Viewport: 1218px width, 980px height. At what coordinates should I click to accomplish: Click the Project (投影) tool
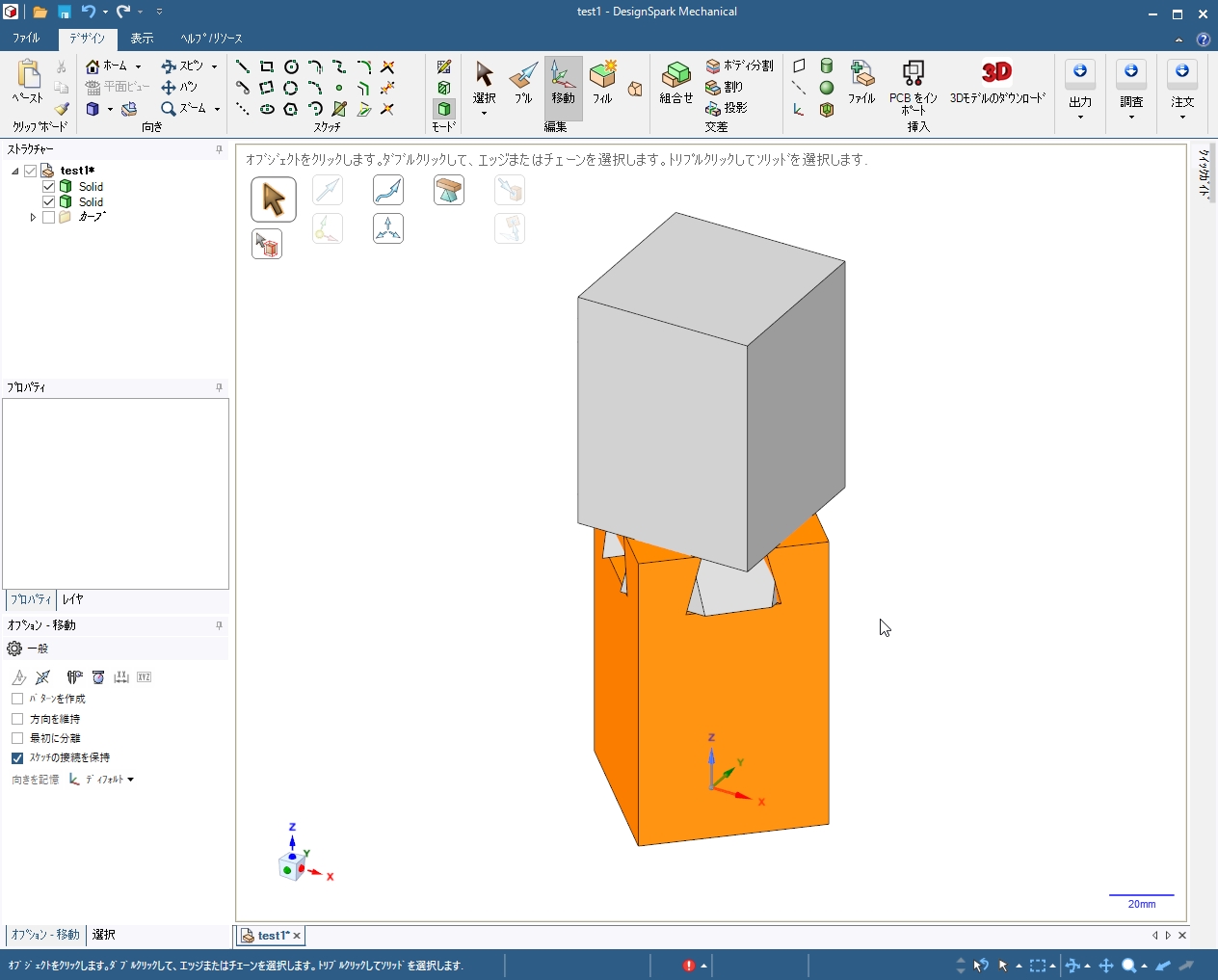pos(727,108)
